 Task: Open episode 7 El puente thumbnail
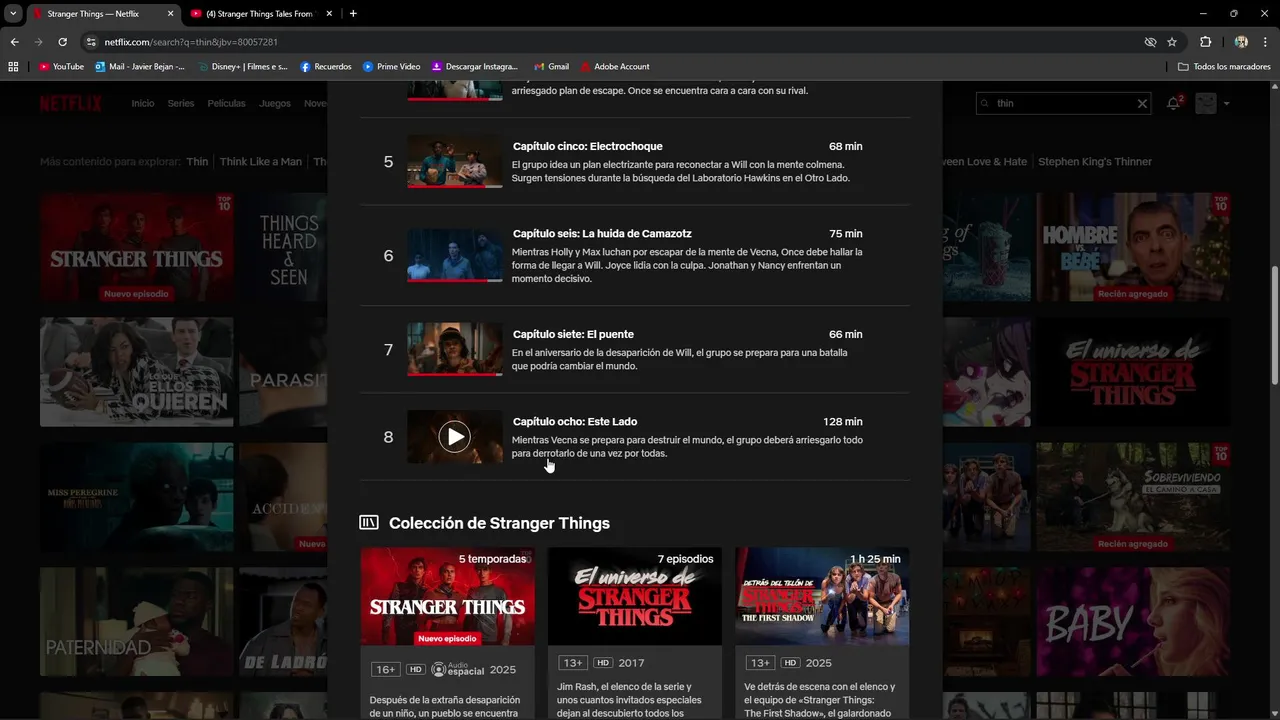click(455, 349)
